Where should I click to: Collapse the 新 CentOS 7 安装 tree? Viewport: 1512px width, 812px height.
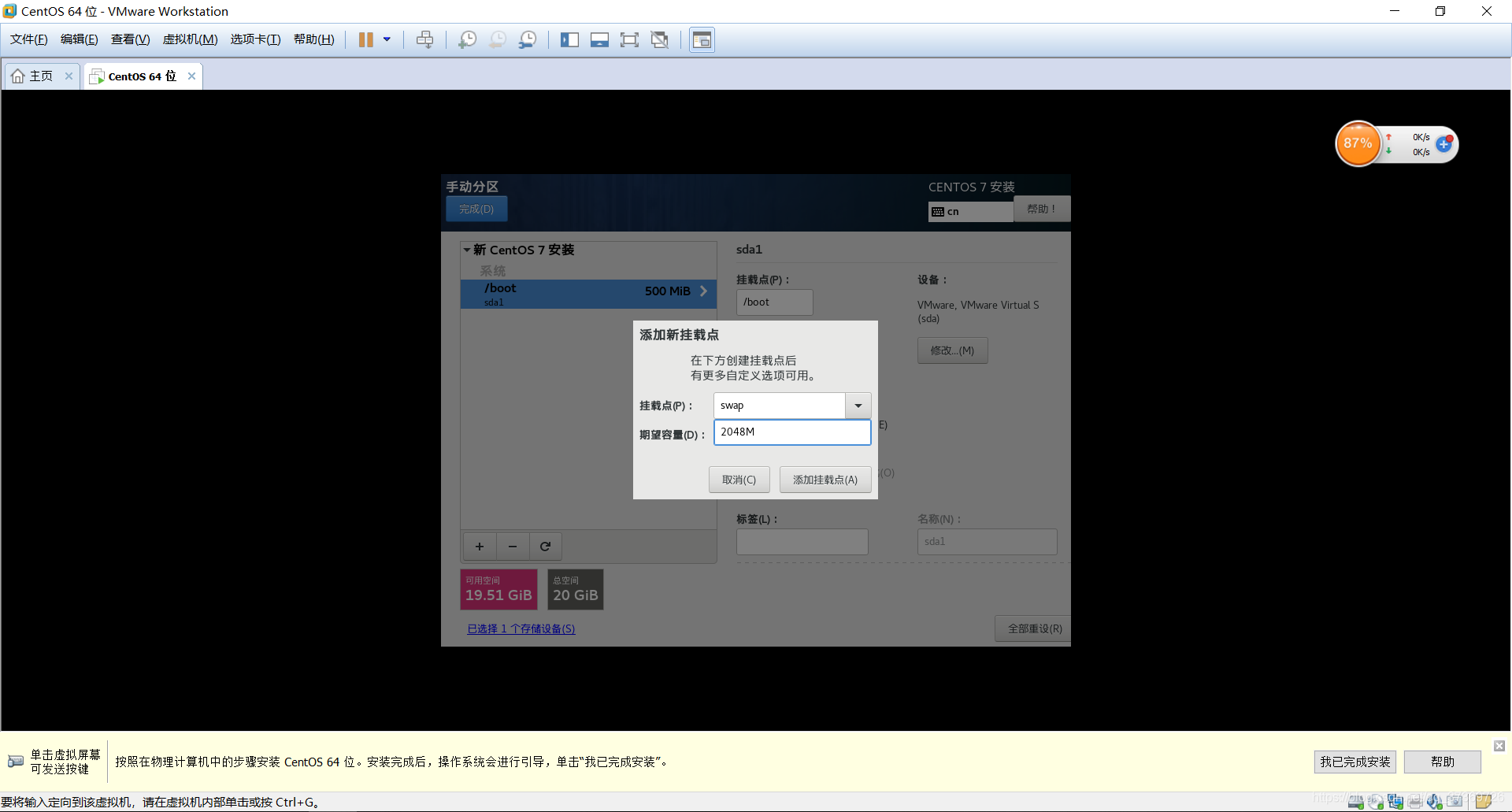click(x=467, y=250)
